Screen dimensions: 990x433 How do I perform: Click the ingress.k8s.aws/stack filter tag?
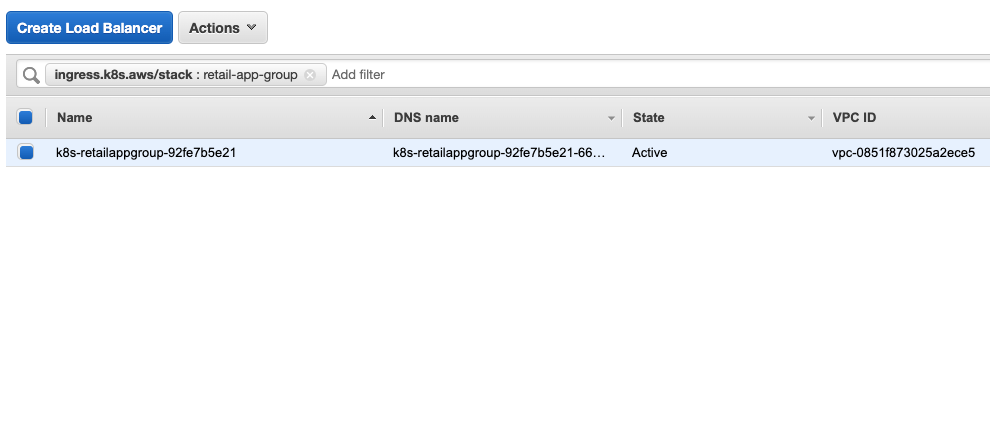pyautogui.click(x=176, y=74)
